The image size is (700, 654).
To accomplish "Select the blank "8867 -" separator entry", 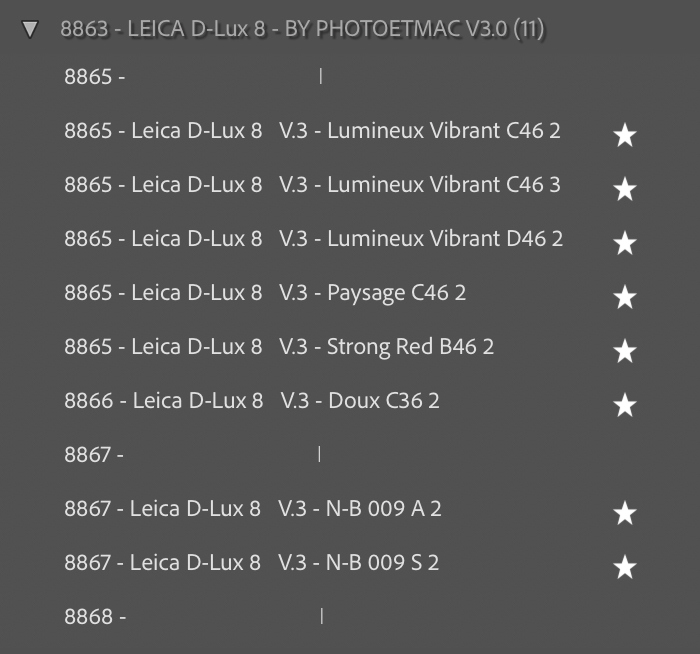I will tap(94, 455).
